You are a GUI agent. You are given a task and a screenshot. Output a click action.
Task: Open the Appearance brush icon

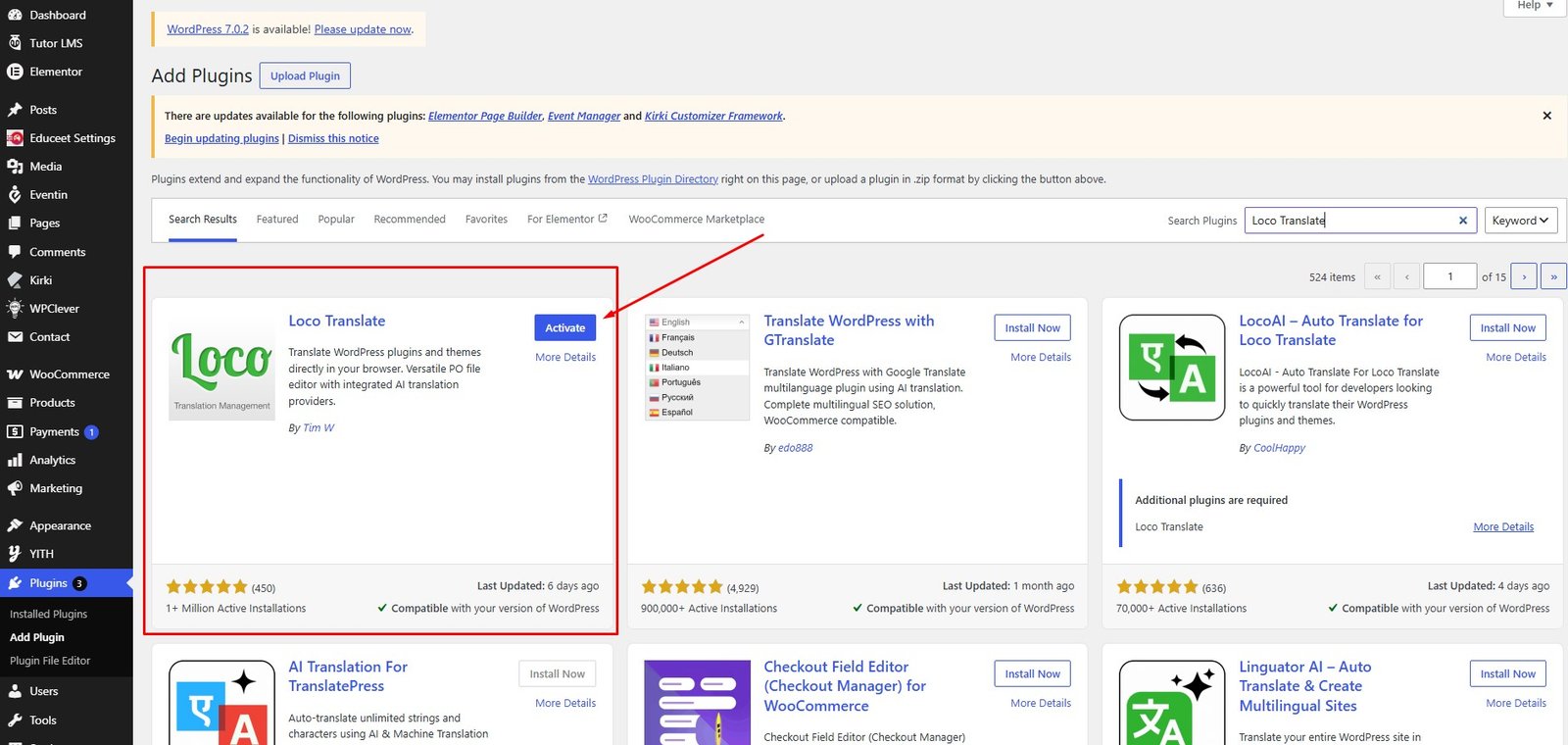(x=15, y=525)
